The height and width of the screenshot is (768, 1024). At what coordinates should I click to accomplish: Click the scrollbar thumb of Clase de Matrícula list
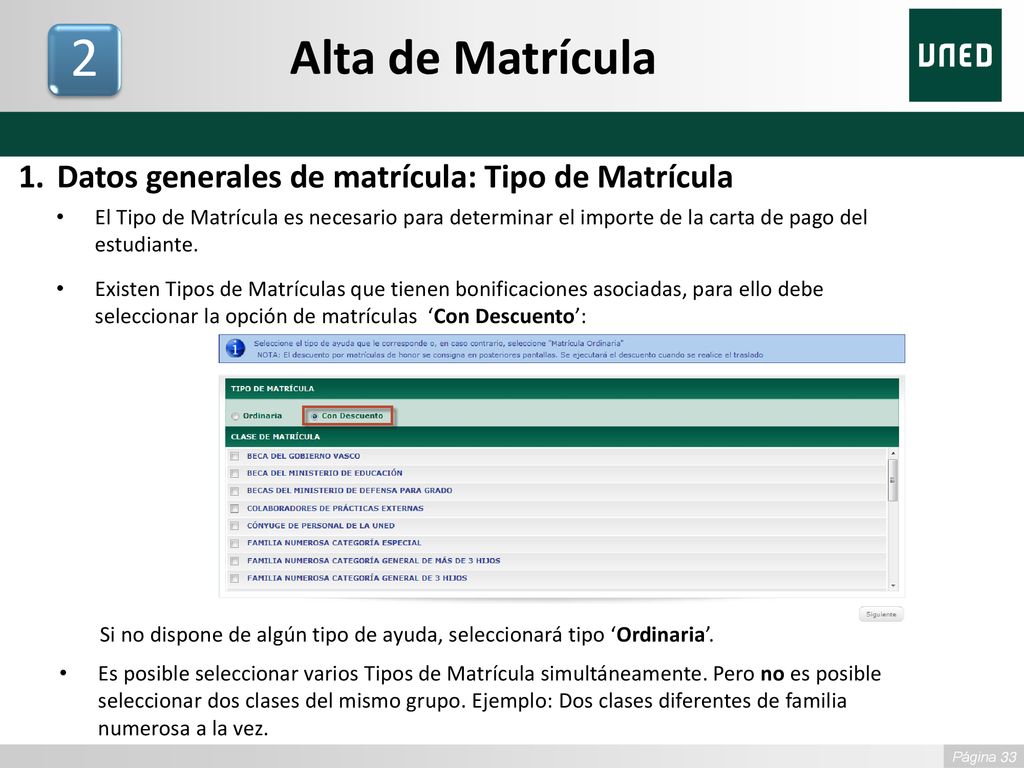click(893, 480)
